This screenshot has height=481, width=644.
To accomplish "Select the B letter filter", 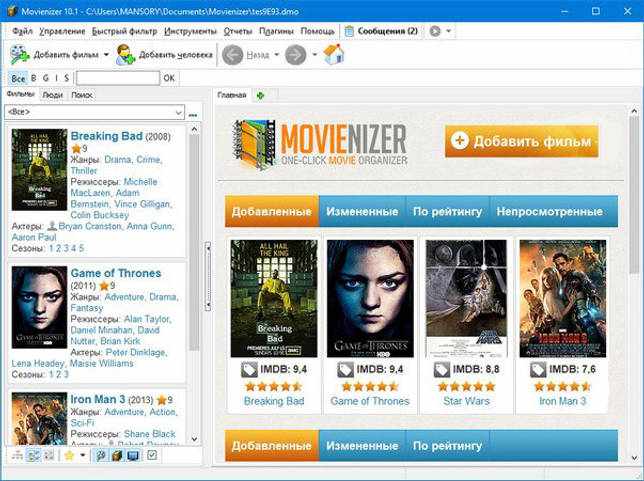I will tap(34, 78).
